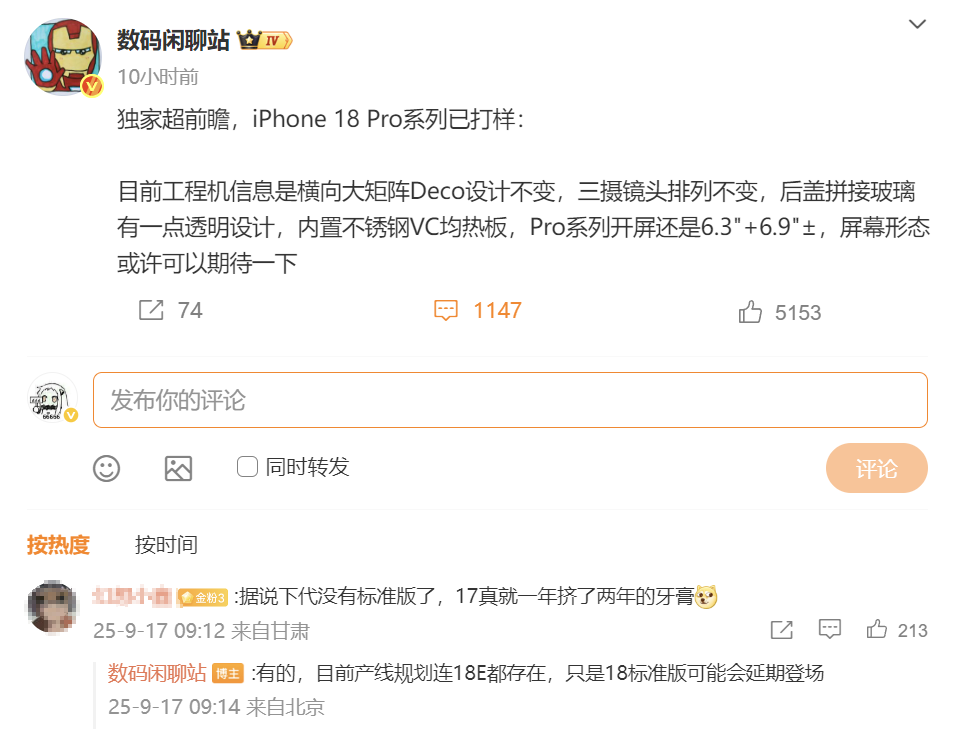
Task: Enable the 同时转发 checkbox
Action: click(247, 467)
